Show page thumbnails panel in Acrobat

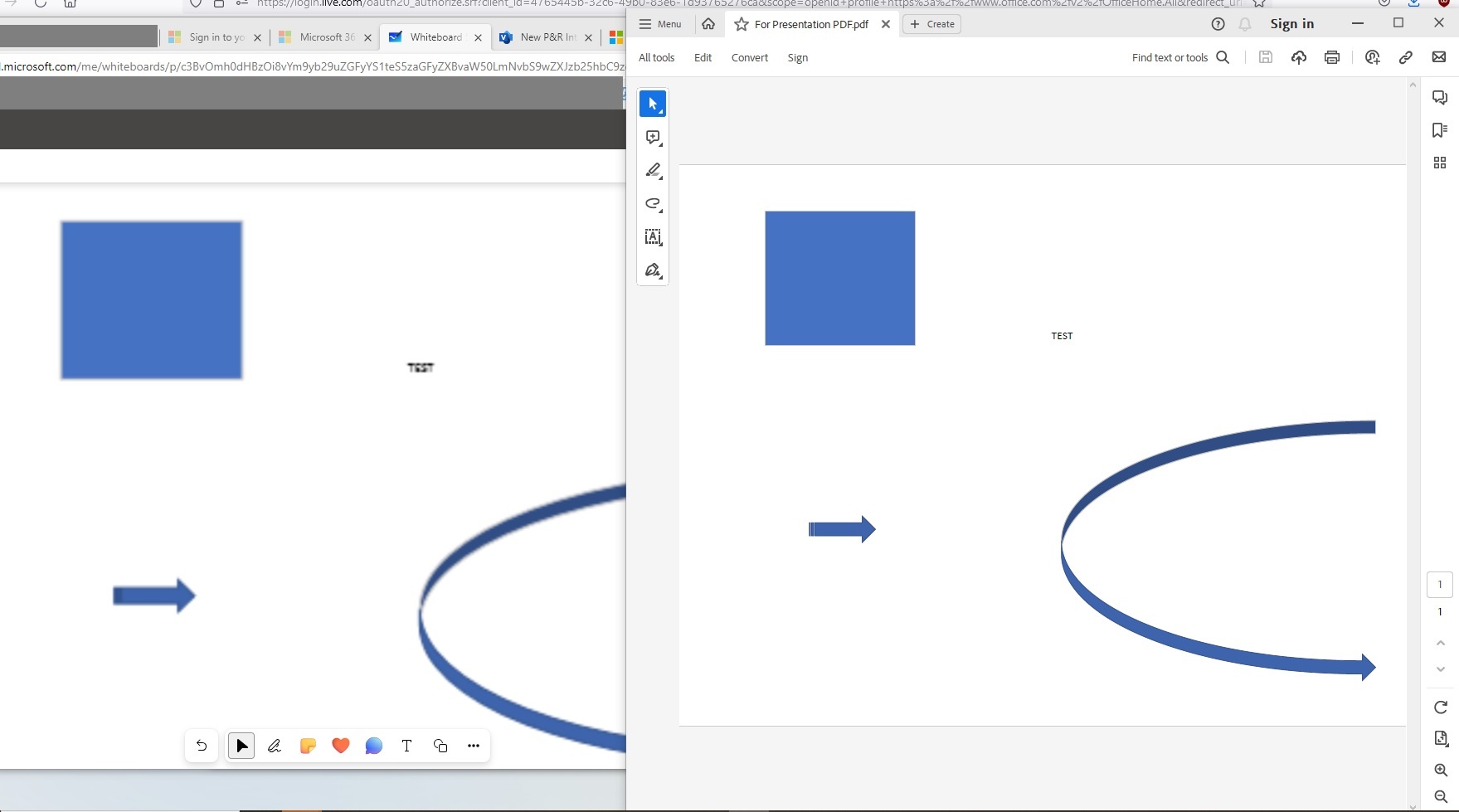[x=1440, y=163]
